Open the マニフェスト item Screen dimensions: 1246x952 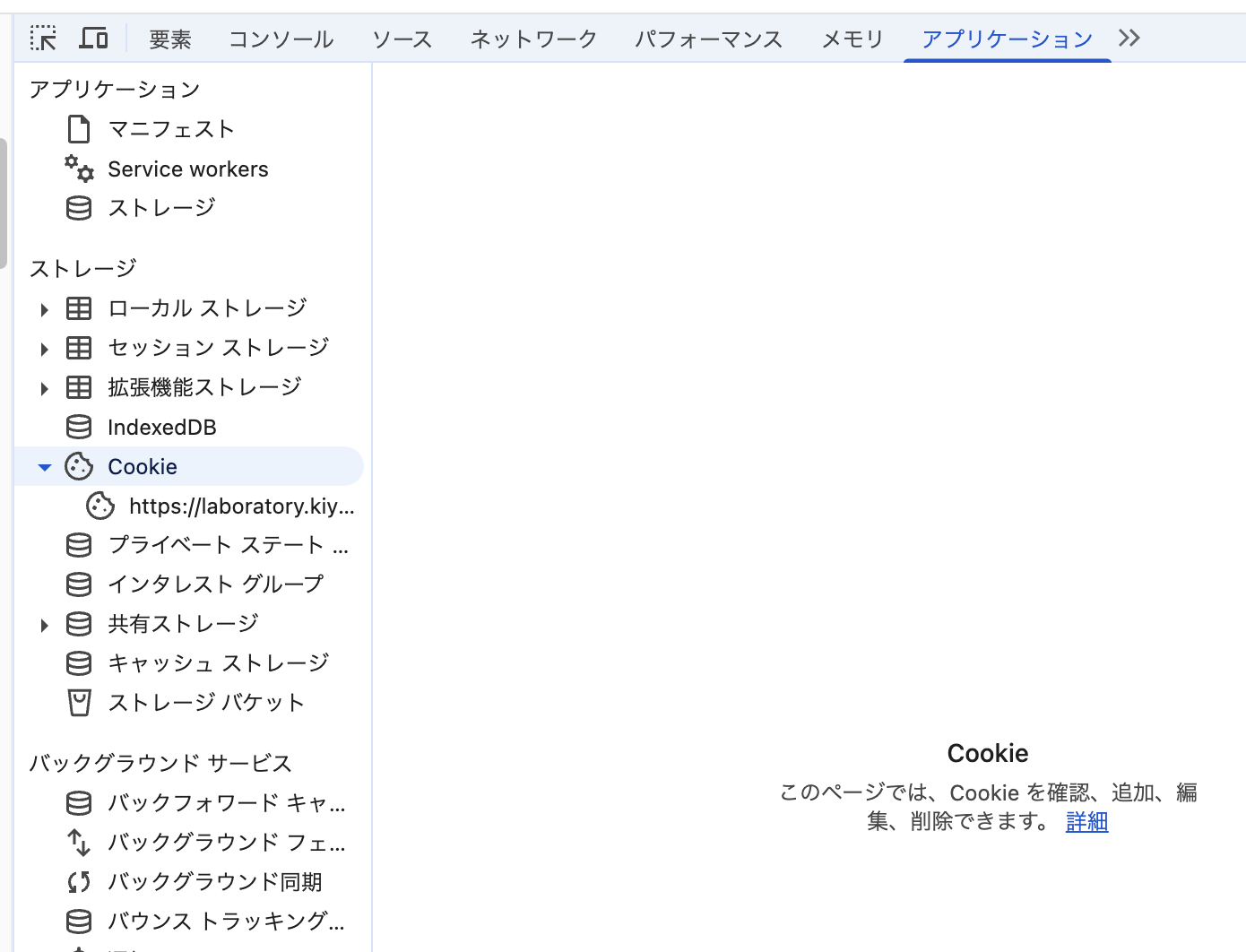pyautogui.click(x=170, y=130)
